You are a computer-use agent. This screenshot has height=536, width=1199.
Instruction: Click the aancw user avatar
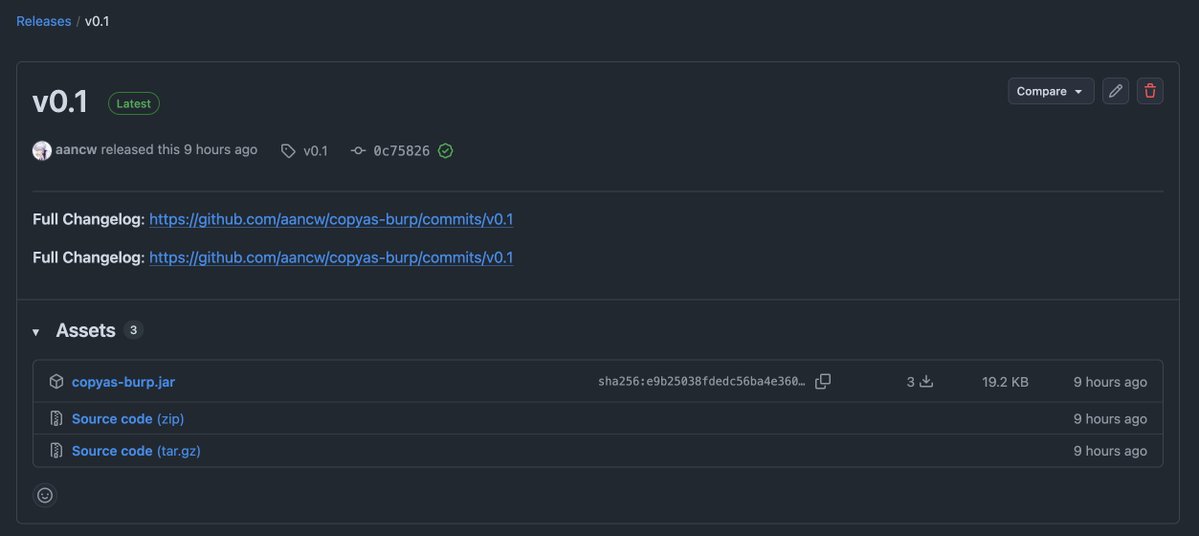click(x=42, y=151)
